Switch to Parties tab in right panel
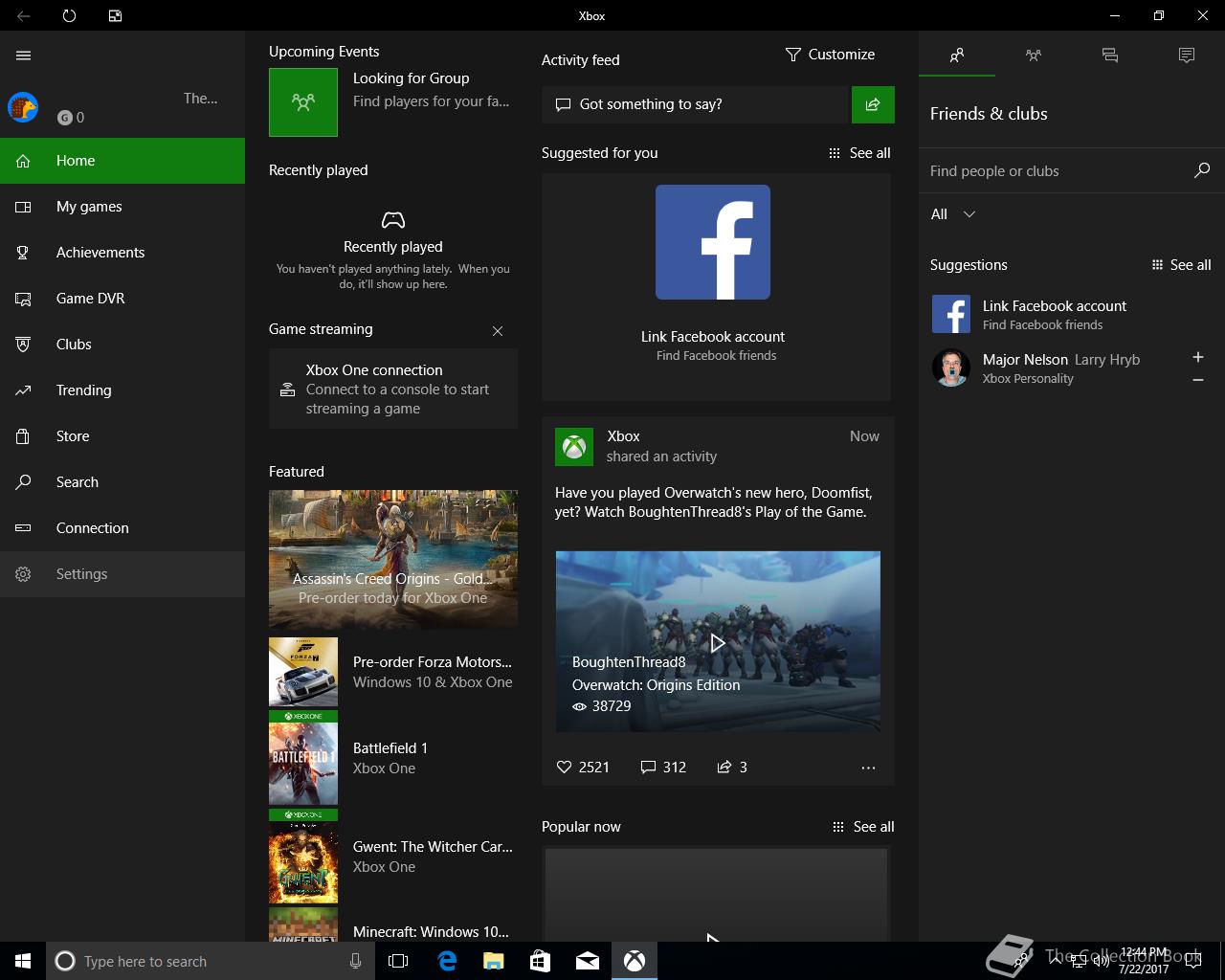Viewport: 1225px width, 980px height. 1034,56
